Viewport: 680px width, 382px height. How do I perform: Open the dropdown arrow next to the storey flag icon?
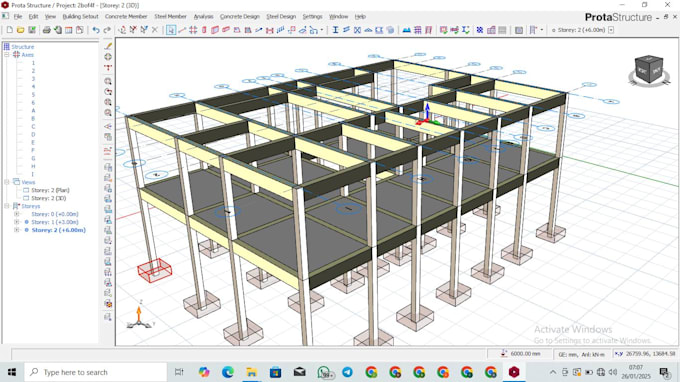tap(542, 30)
